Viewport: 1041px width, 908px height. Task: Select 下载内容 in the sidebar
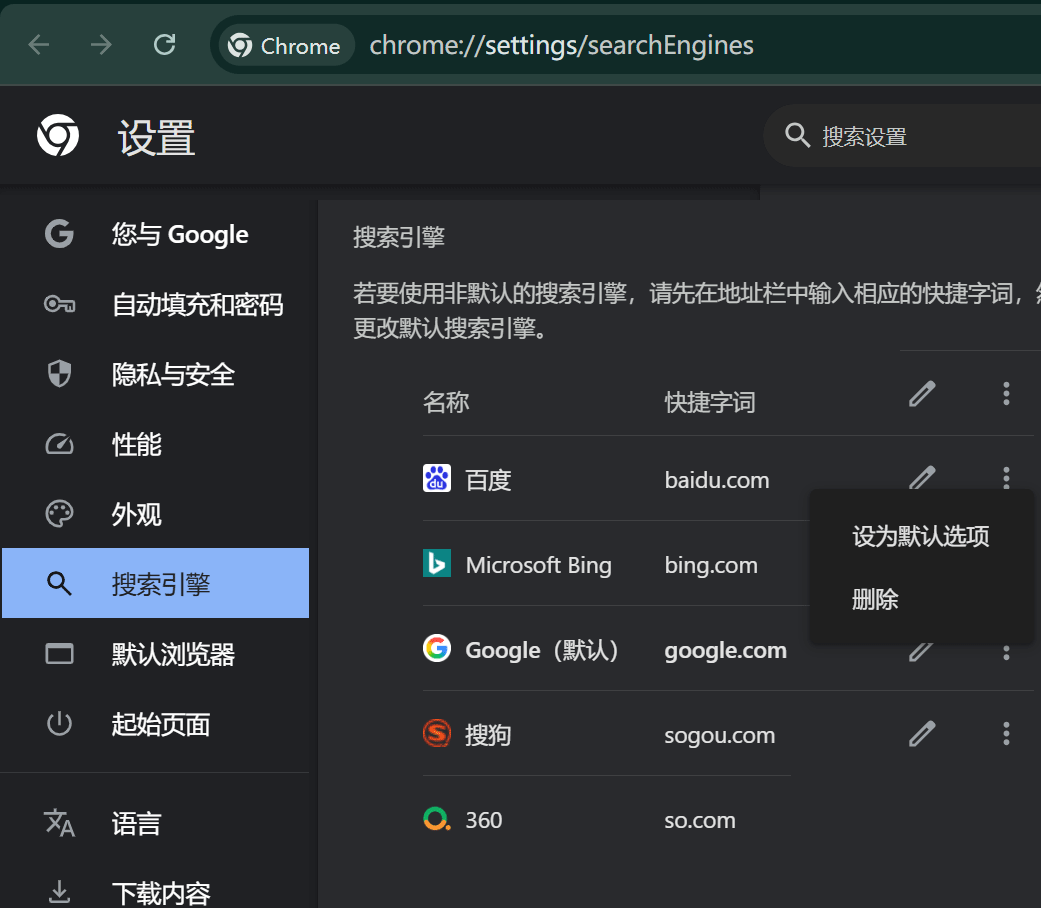[x=160, y=892]
